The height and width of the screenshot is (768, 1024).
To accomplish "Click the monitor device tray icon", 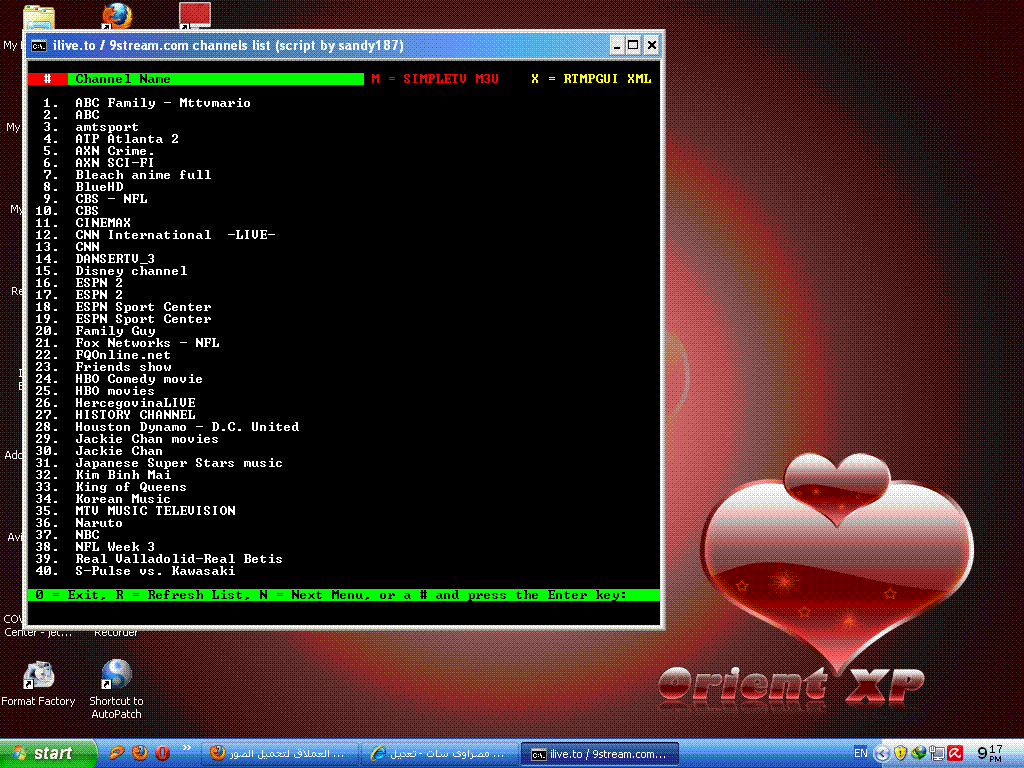I will 937,754.
